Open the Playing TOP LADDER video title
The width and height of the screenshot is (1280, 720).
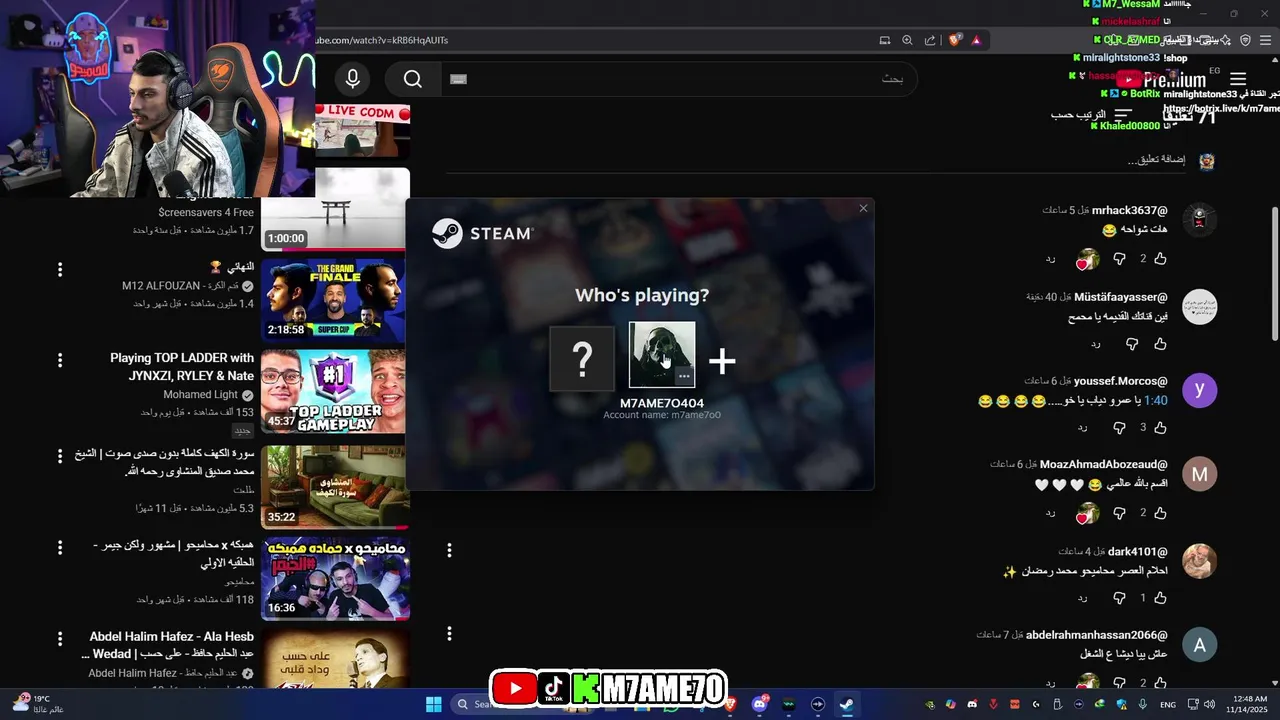pos(182,366)
